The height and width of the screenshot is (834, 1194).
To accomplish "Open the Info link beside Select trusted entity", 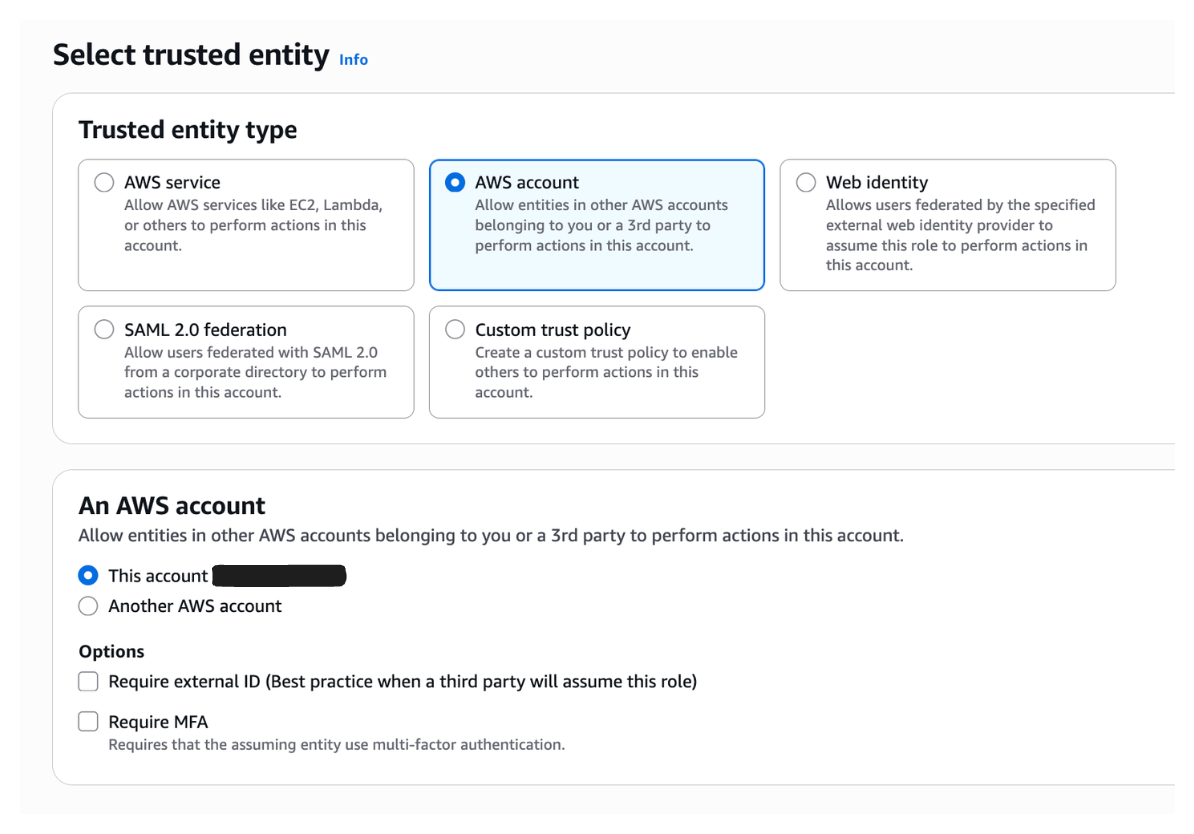I will pyautogui.click(x=353, y=59).
